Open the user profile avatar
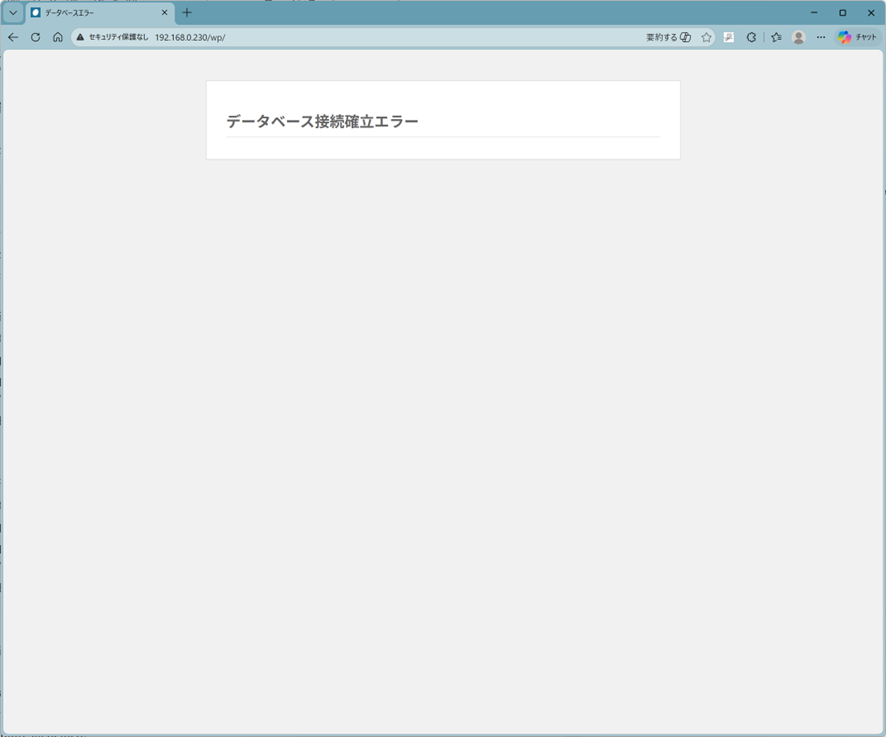 [798, 37]
